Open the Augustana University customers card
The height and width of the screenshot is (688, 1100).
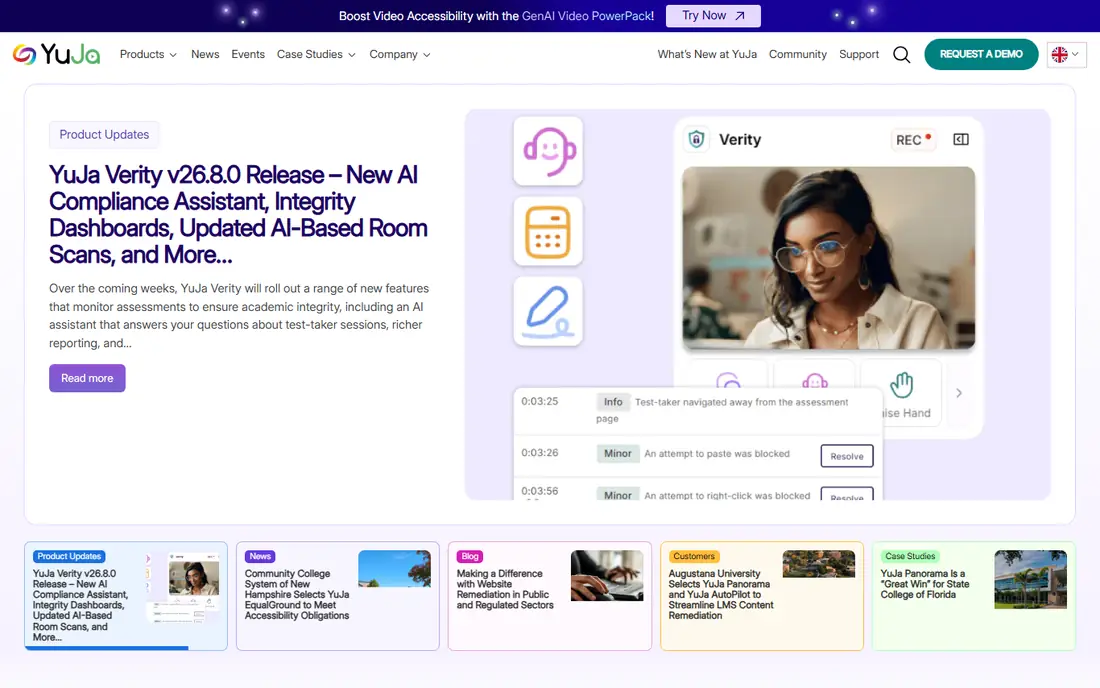point(761,595)
